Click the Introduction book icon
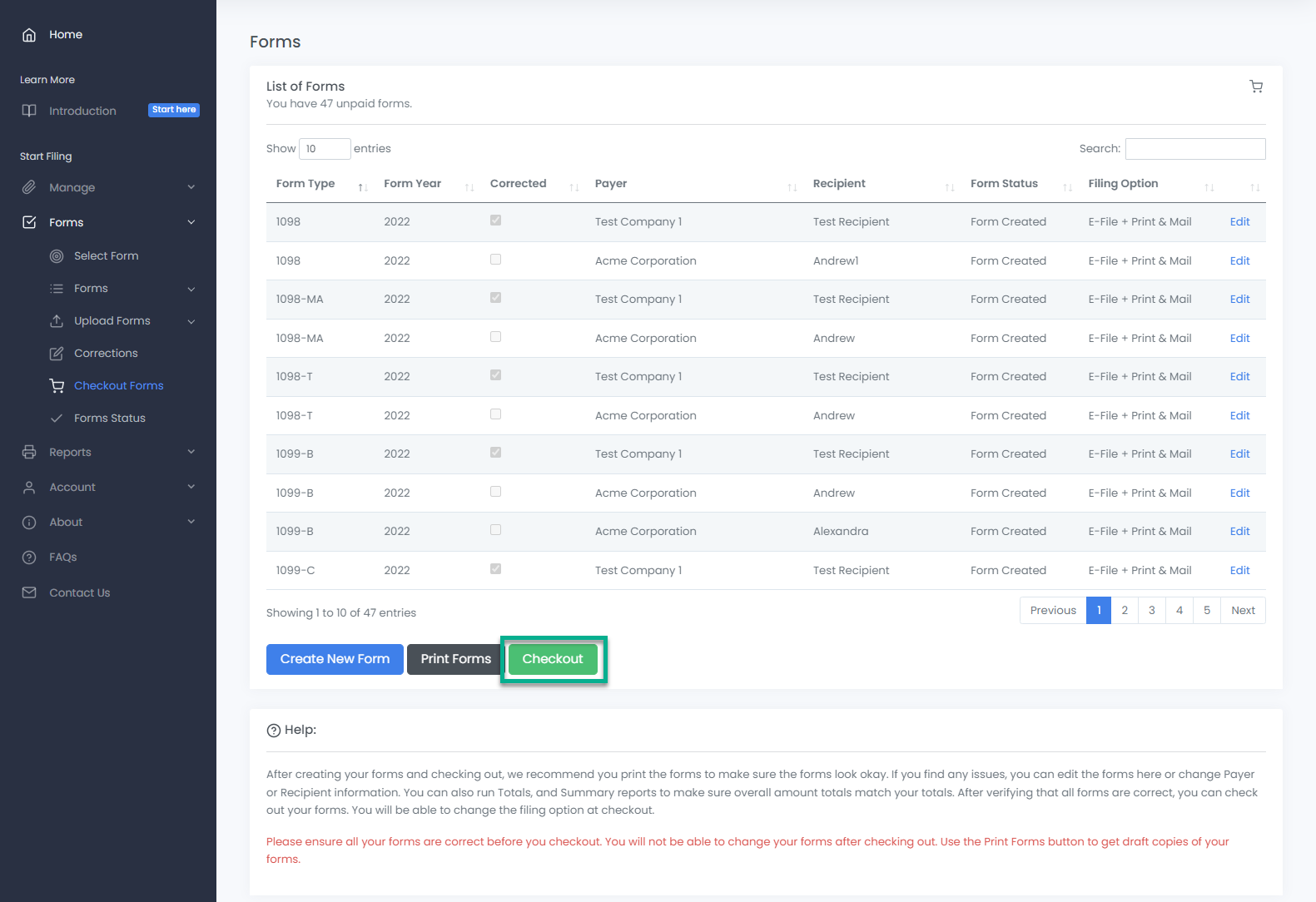Screen dimensions: 1316x902 tap(29, 111)
